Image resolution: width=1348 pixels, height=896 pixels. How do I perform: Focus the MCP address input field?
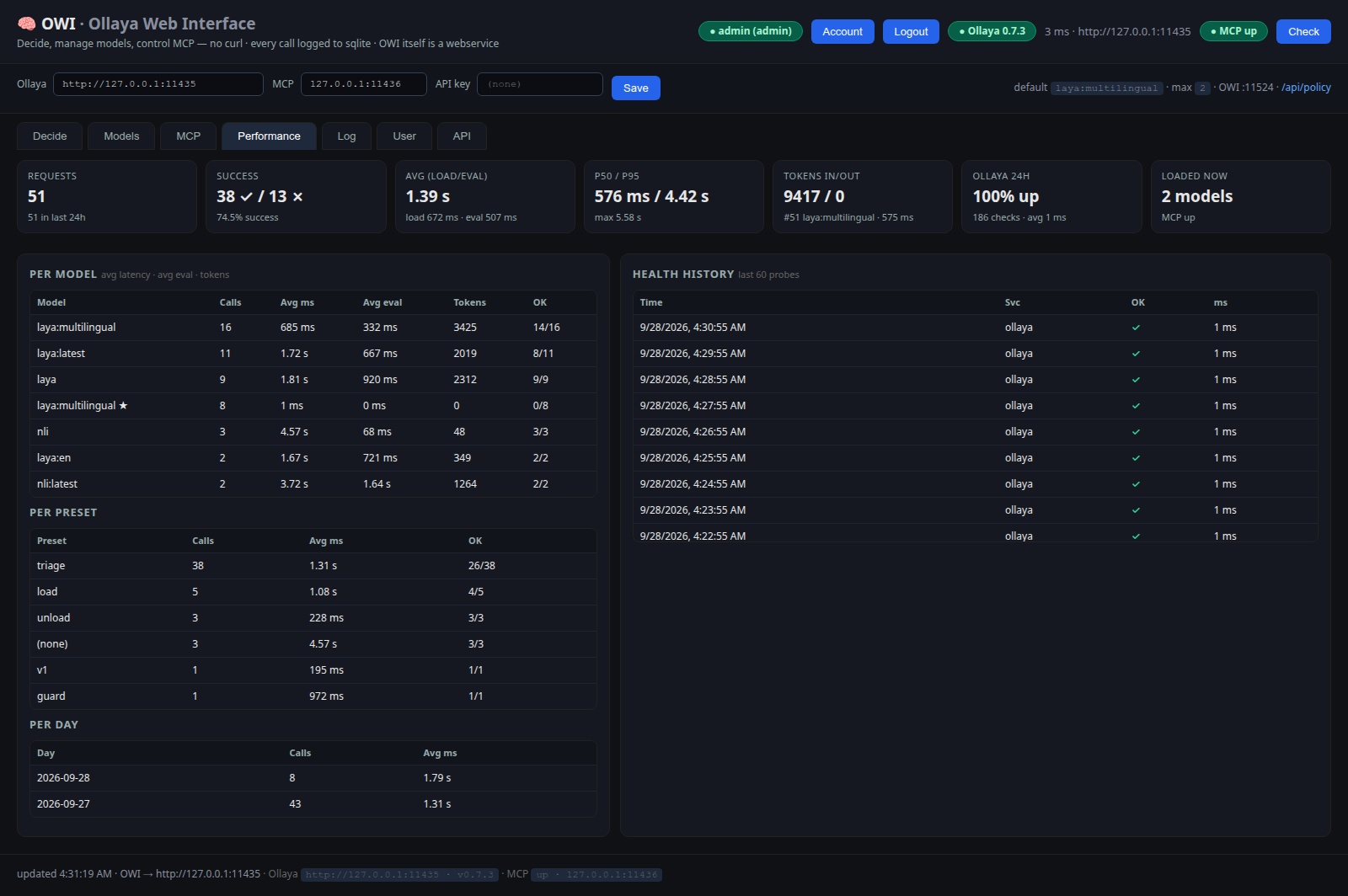point(364,84)
